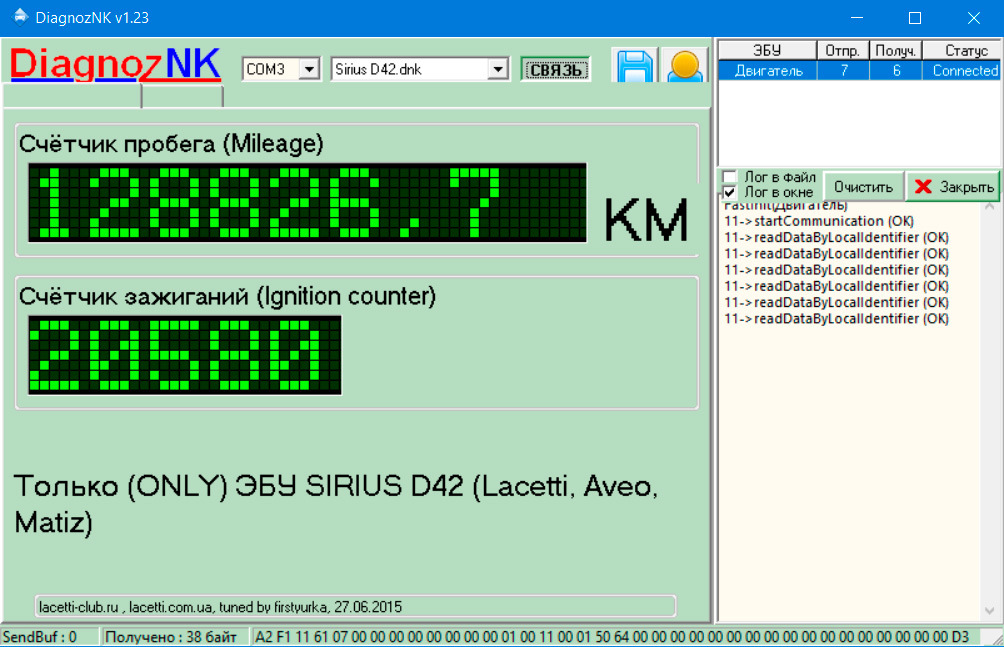This screenshot has height=647, width=1004.
Task: Expand the Sirius D42.dnk file dropdown
Action: pos(497,69)
